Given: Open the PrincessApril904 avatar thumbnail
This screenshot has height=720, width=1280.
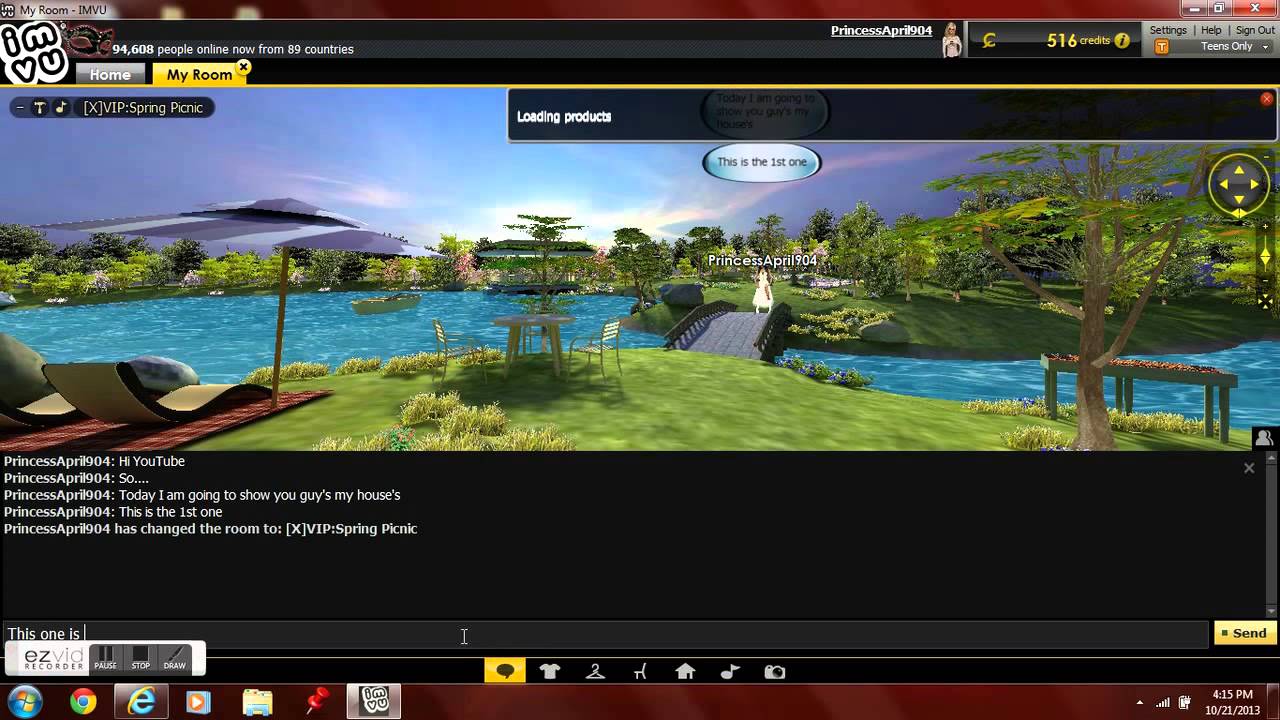Looking at the screenshot, I should pos(951,39).
